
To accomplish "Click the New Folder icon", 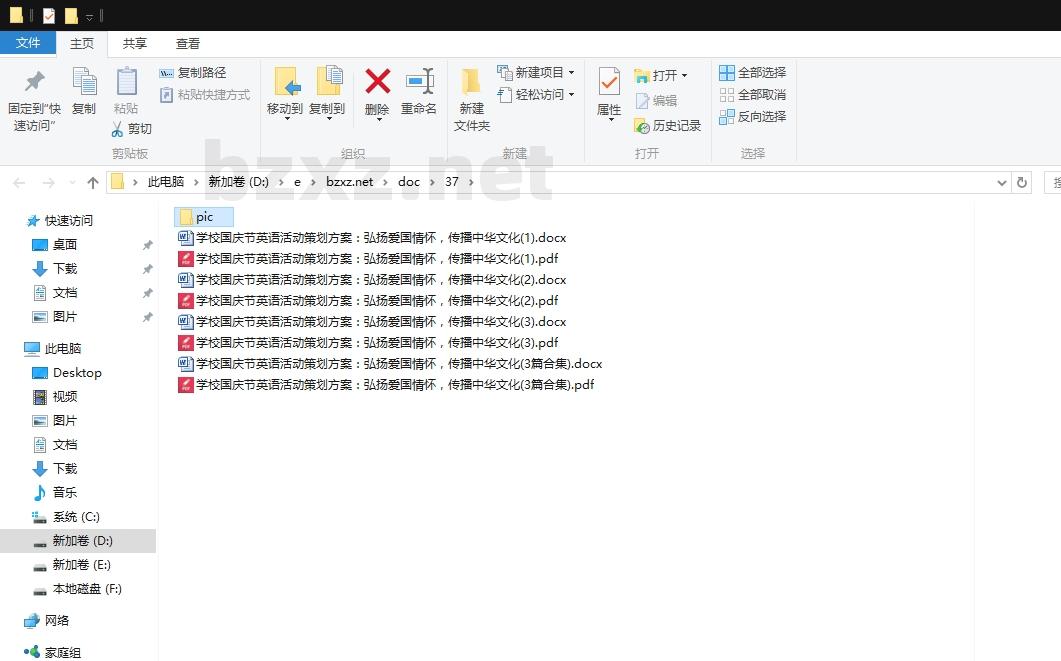I will [471, 82].
